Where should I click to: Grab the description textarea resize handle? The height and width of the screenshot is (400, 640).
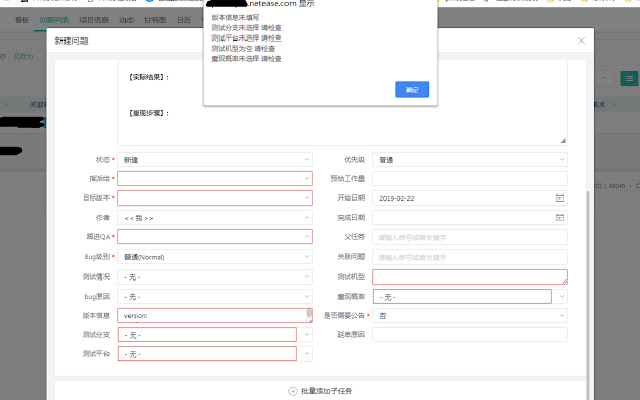(x=563, y=140)
